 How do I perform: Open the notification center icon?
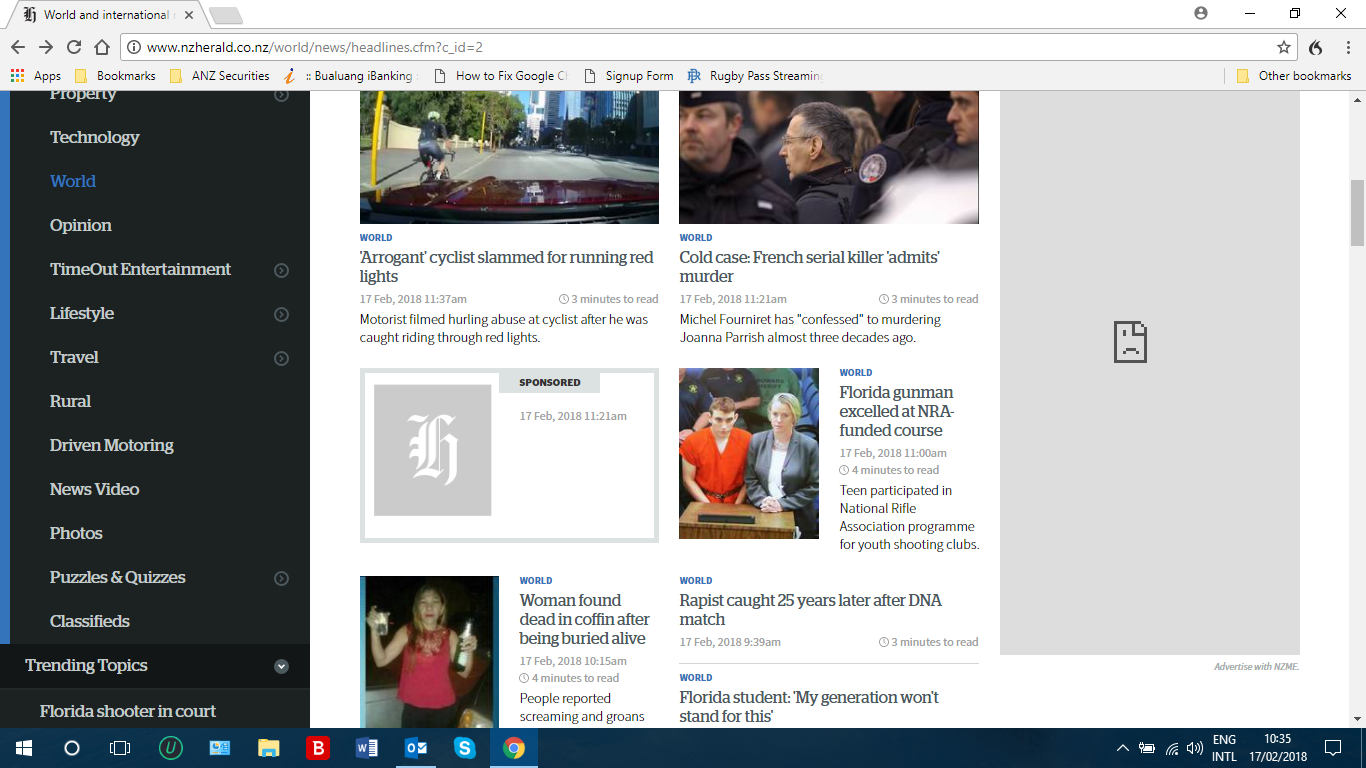click(x=1332, y=748)
